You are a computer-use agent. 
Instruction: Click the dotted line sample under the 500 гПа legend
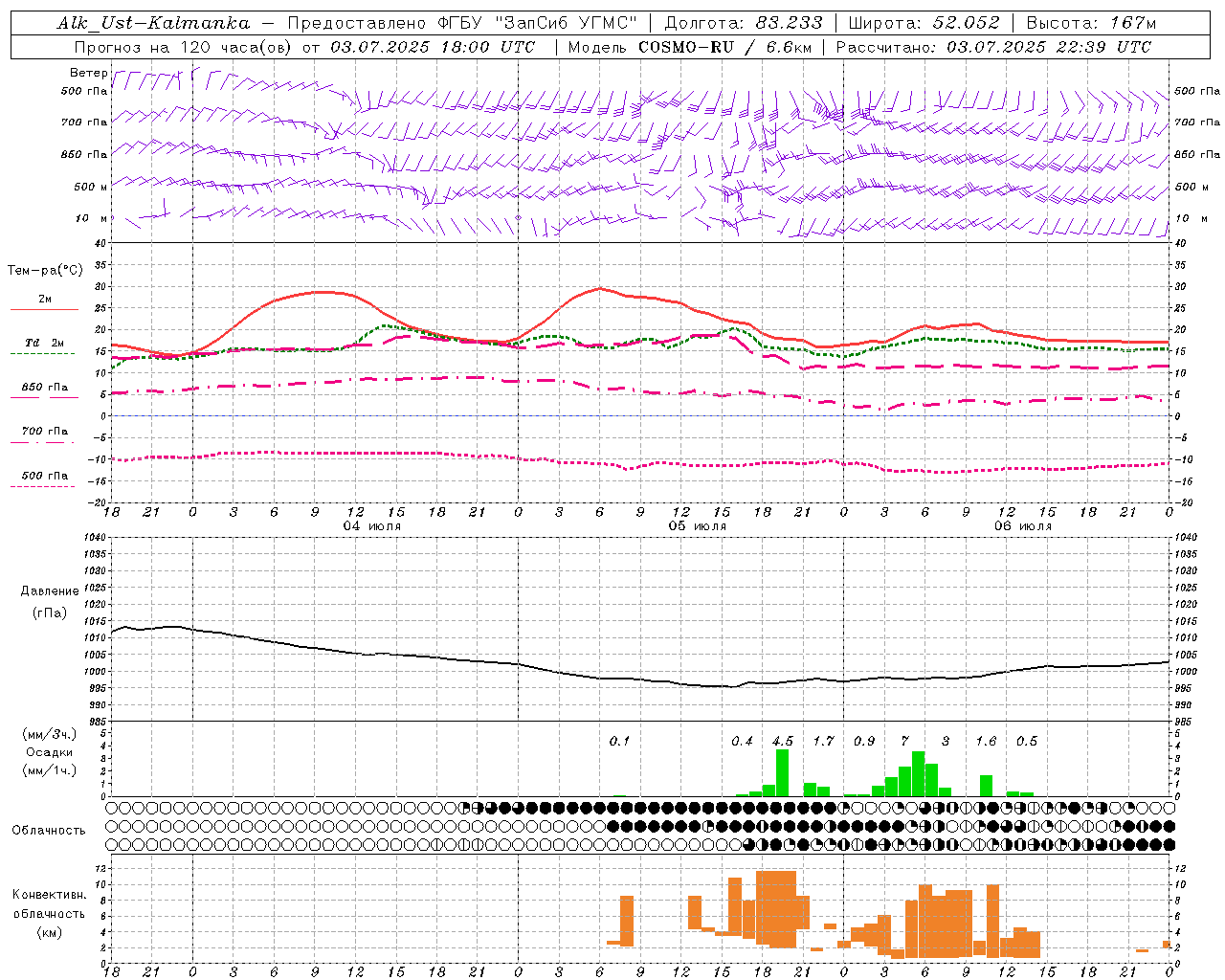pos(44,487)
